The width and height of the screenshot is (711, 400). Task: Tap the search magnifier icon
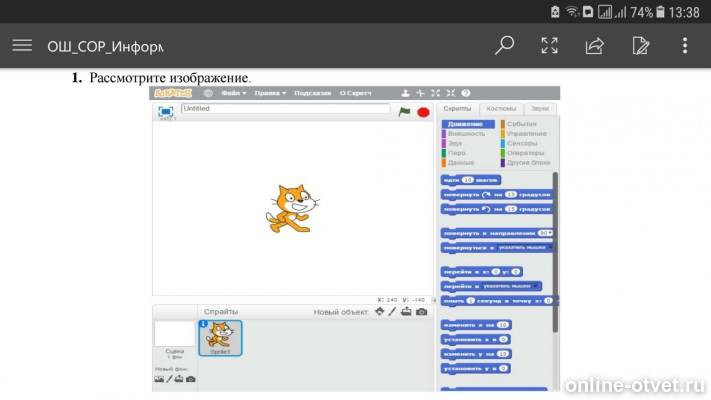click(x=504, y=45)
